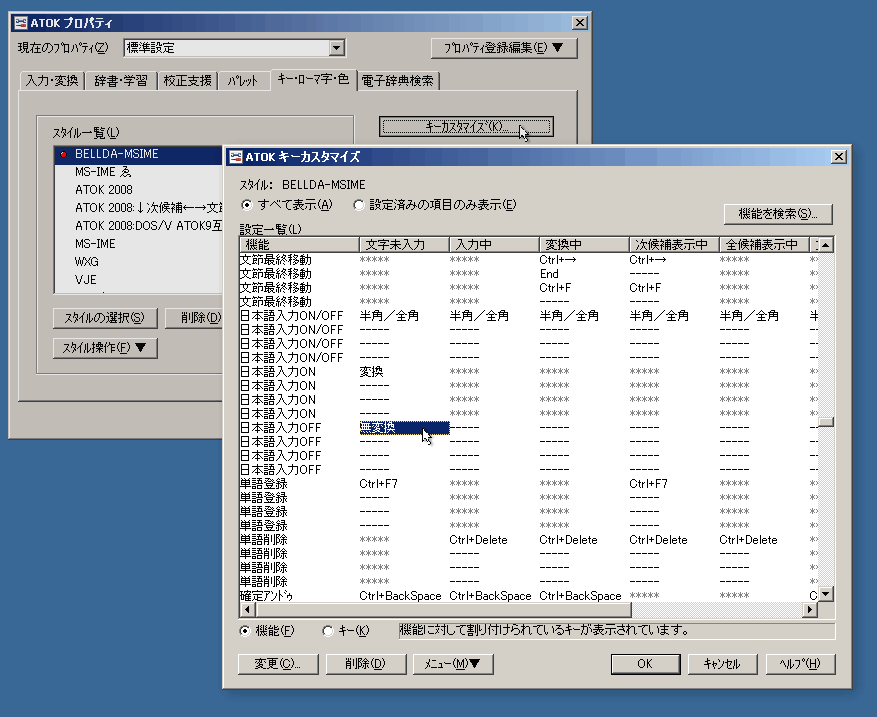Switch to 校正支援 tab
Screen dimensions: 877x717
pos(187,81)
